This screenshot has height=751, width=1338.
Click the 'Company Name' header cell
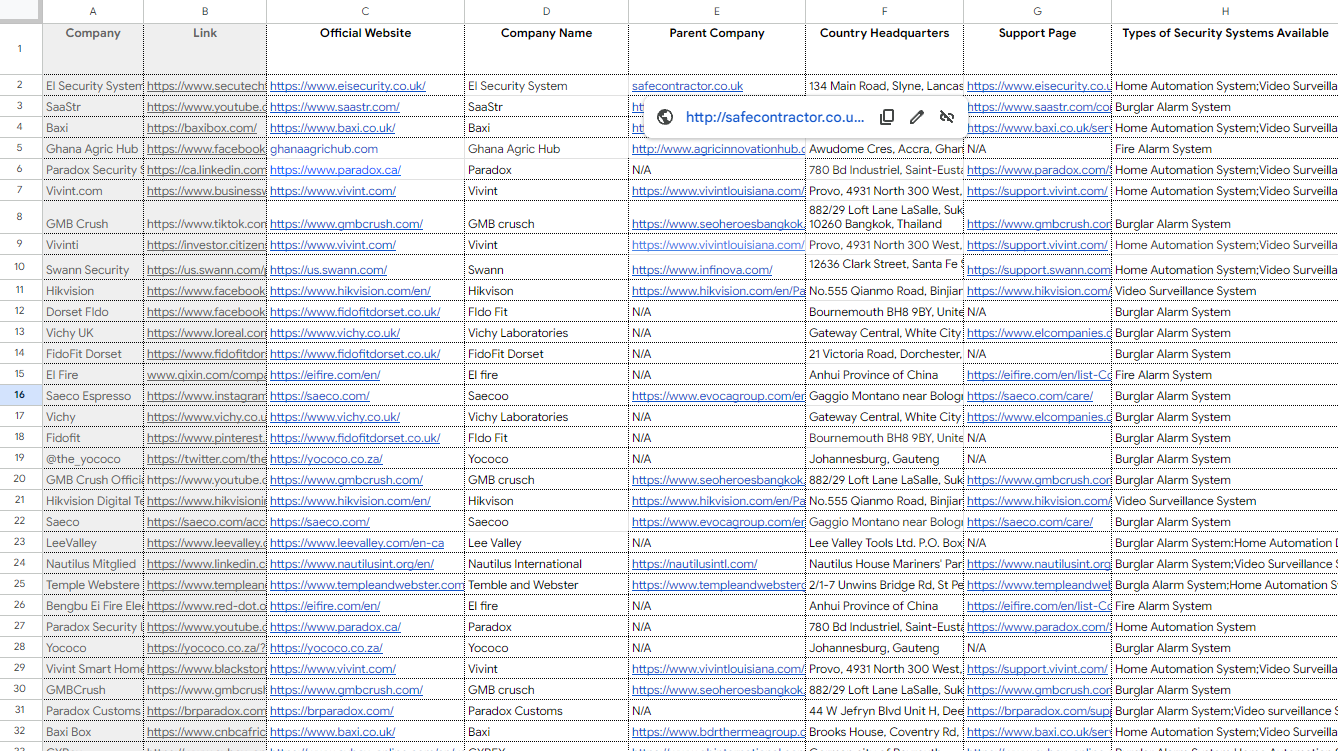coord(546,48)
